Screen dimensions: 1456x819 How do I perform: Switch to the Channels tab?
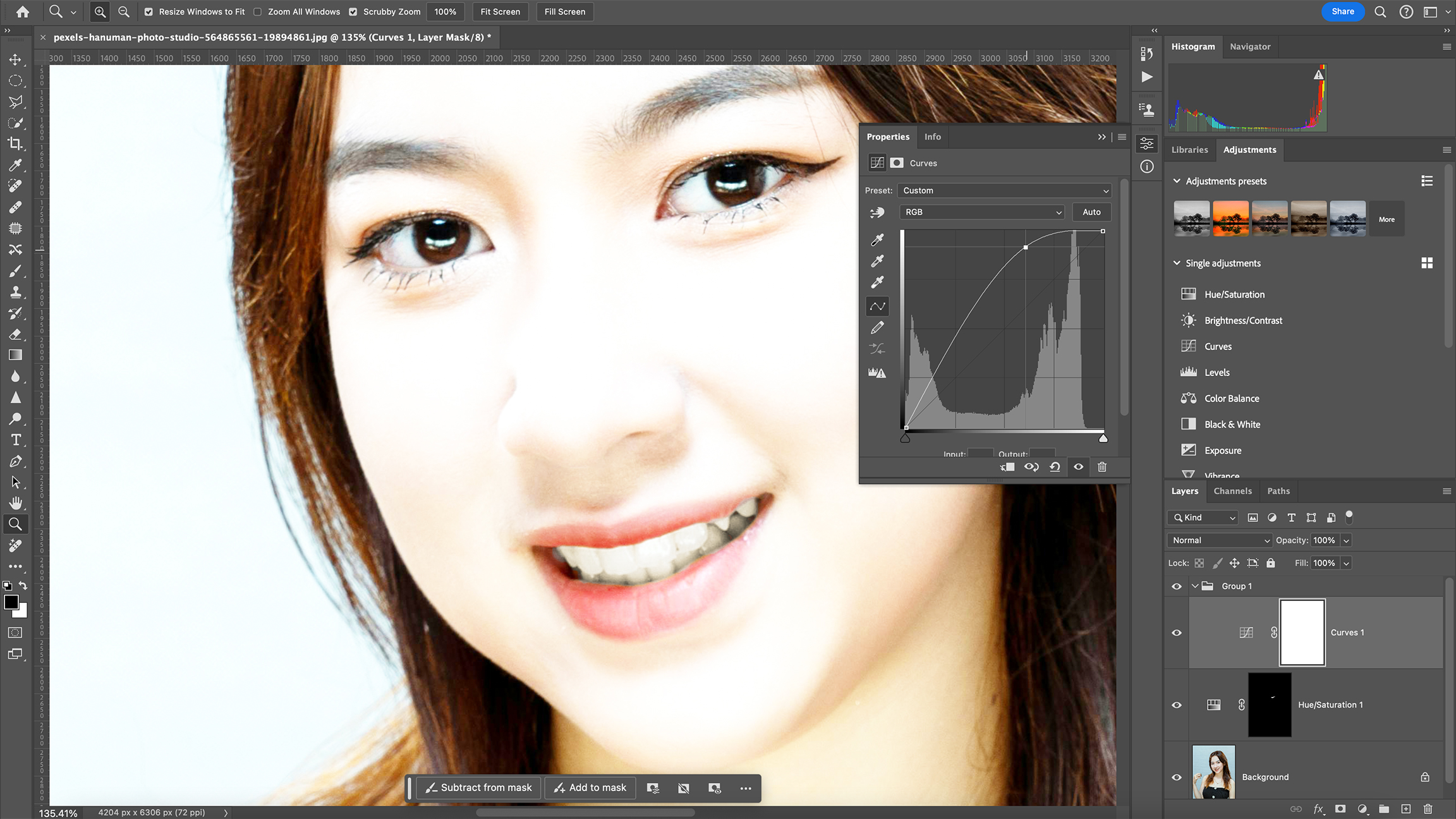1232,491
